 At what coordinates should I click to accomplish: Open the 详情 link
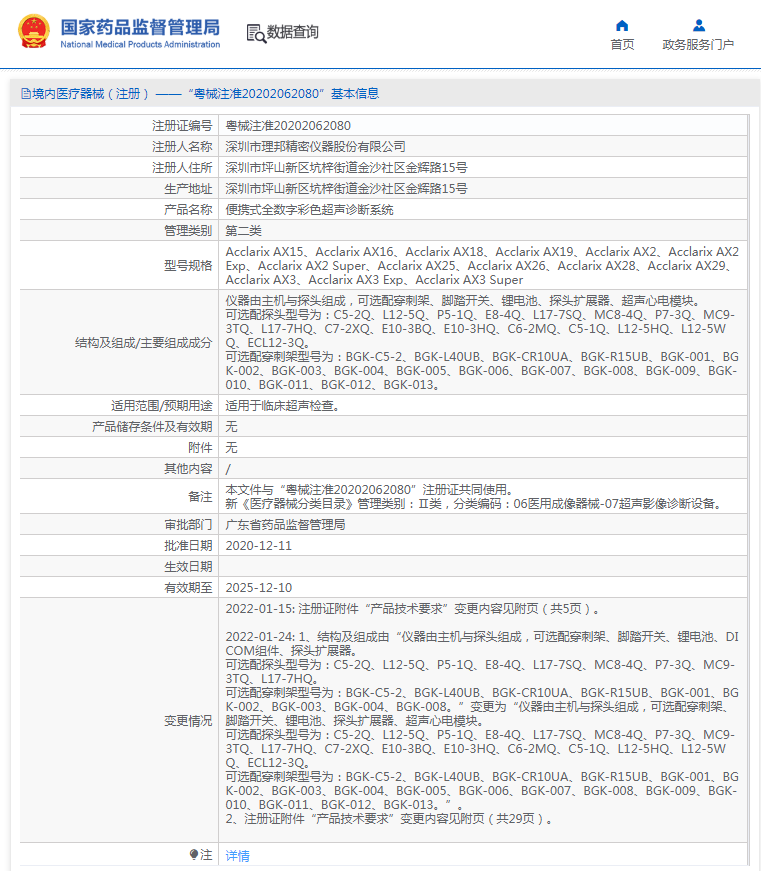coord(237,855)
